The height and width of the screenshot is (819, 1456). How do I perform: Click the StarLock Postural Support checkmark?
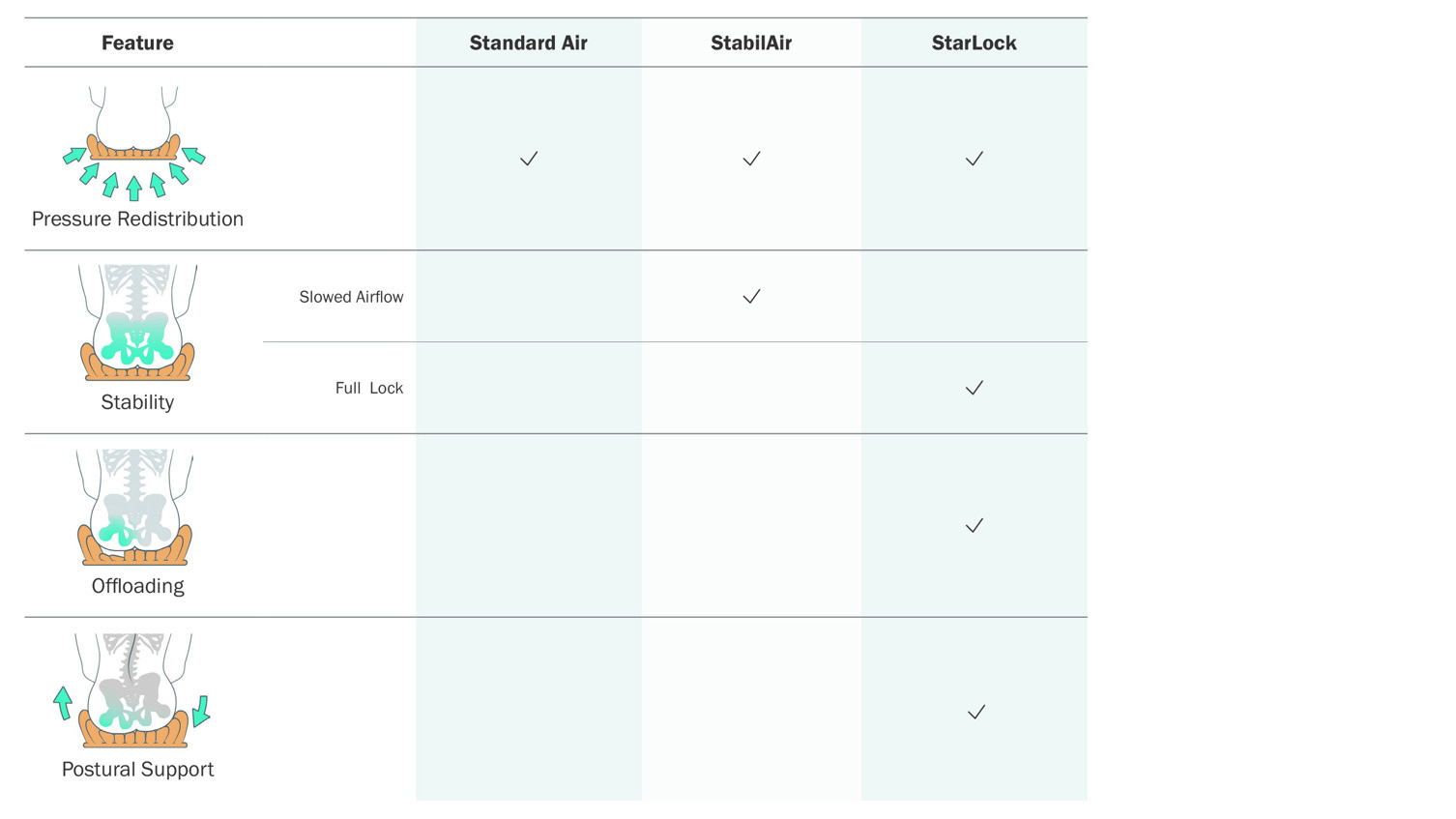point(976,713)
